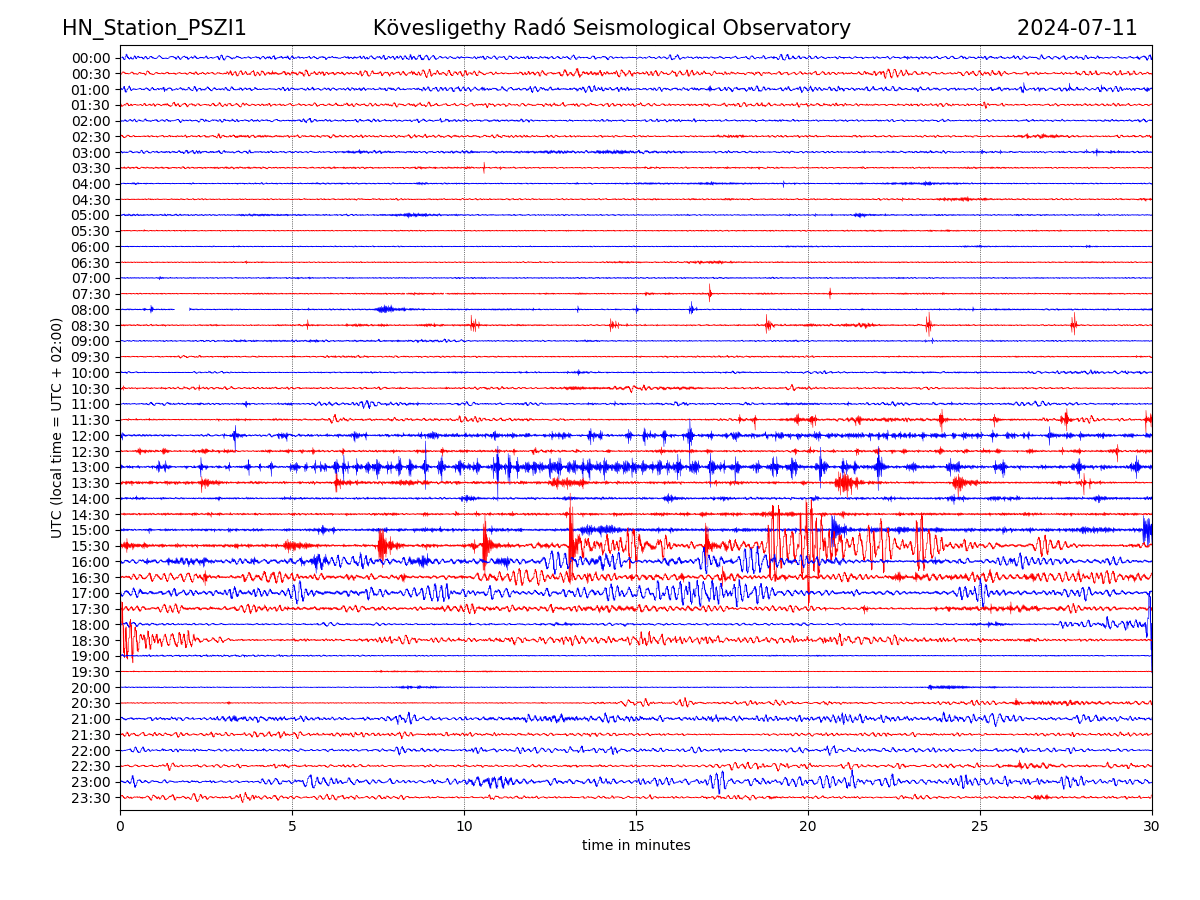Click the 20:00 row time label
Viewport: 1200px width, 900px height.
(x=91, y=688)
